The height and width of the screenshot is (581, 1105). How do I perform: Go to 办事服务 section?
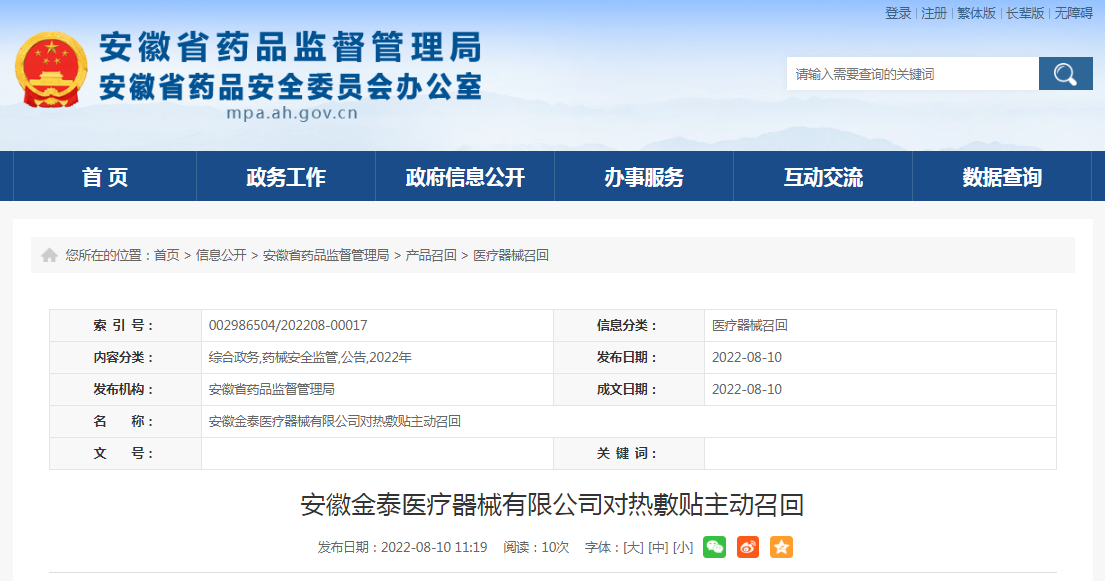[644, 177]
